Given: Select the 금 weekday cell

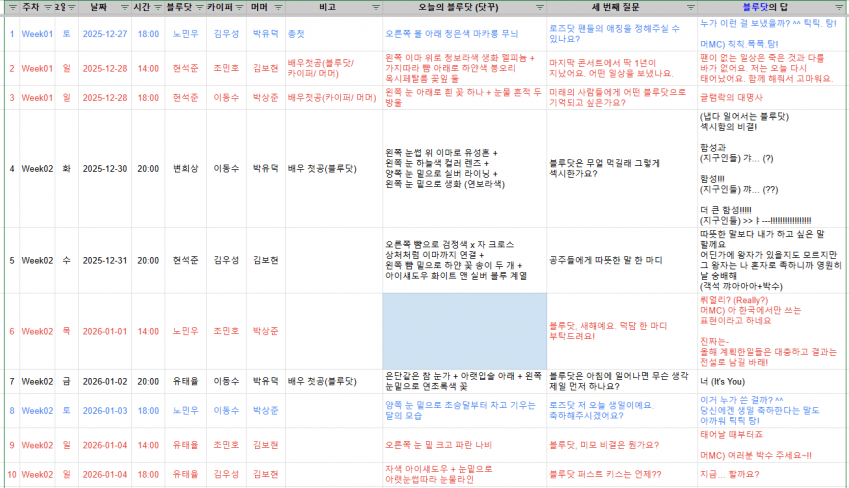Looking at the screenshot, I should 67,382.
